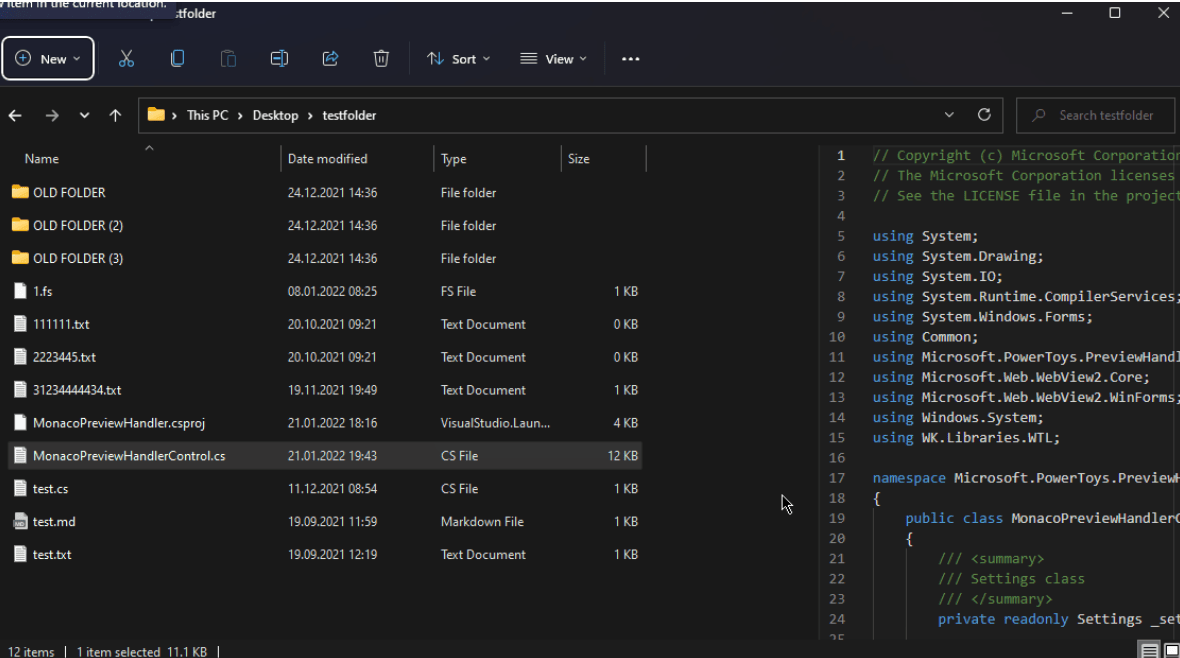Select the file 2223445.txt

(x=64, y=357)
